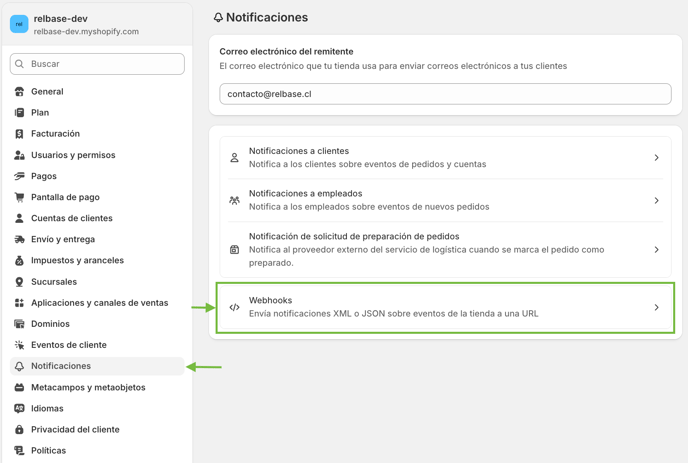This screenshot has height=463, width=688.
Task: Expand the Webhooks row chevron
Action: pos(656,308)
